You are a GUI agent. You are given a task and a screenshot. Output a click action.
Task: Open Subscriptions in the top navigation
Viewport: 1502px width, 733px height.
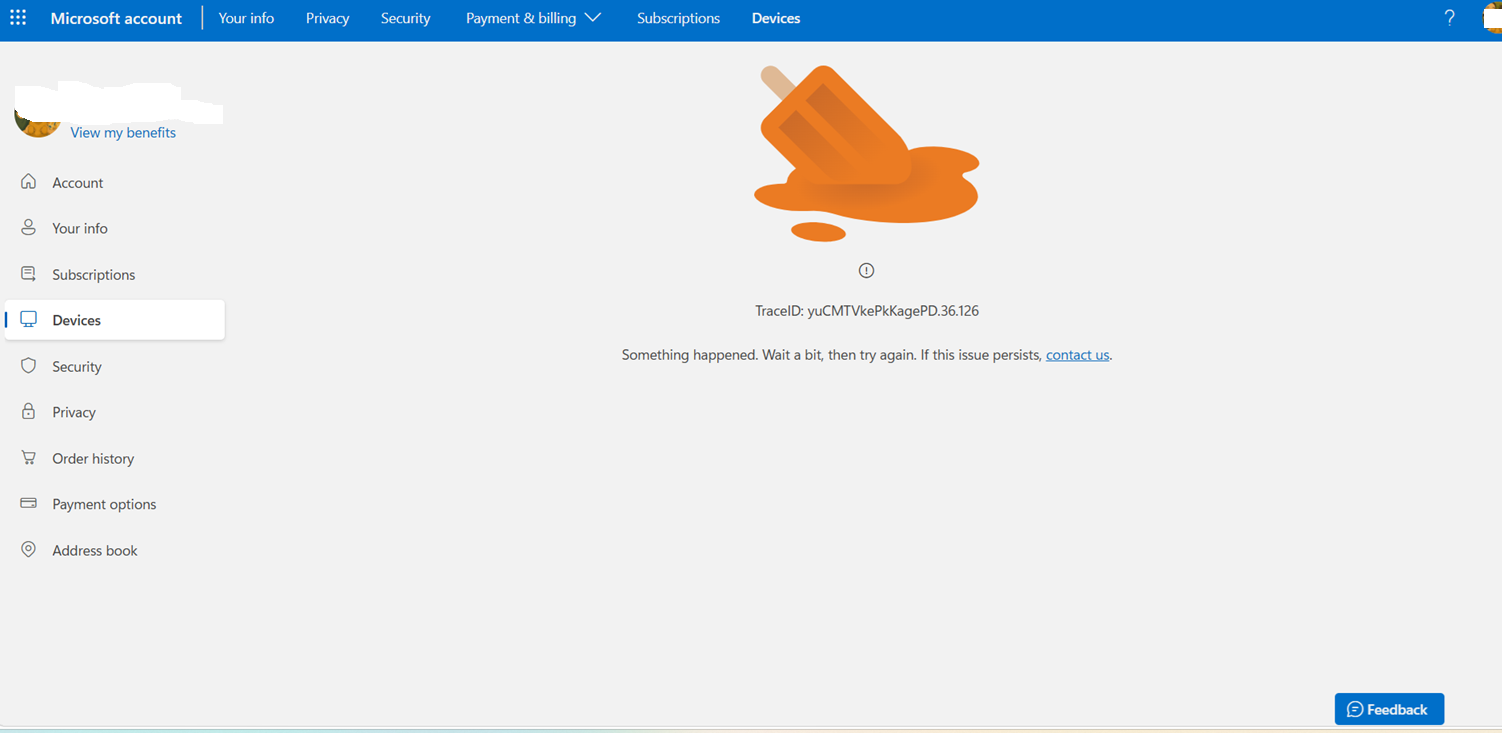tap(678, 18)
